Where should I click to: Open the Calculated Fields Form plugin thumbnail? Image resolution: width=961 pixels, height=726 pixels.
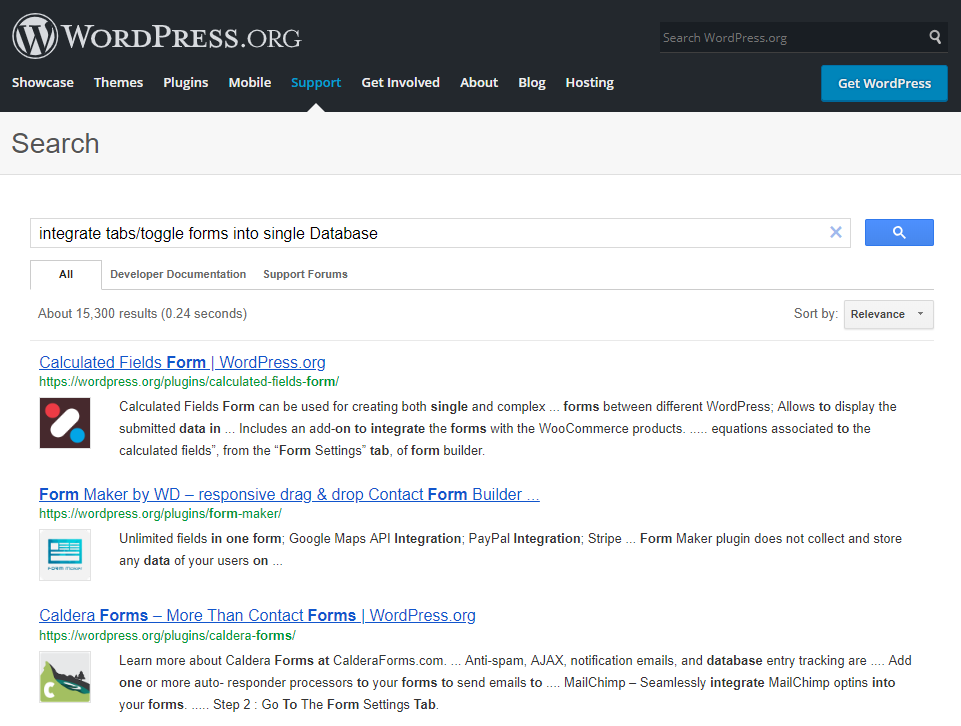pyautogui.click(x=65, y=423)
